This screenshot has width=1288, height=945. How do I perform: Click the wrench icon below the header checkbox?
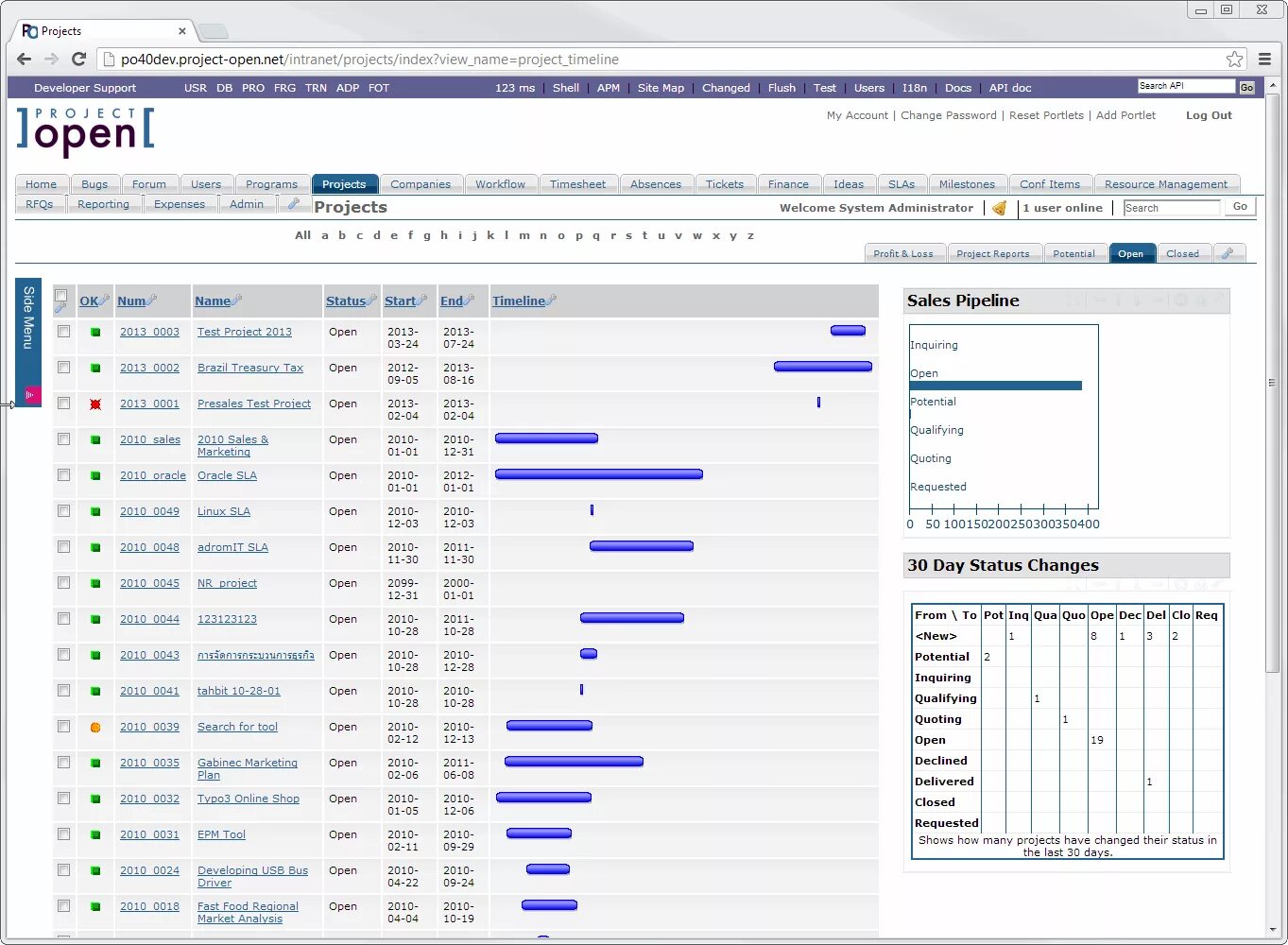click(x=60, y=307)
